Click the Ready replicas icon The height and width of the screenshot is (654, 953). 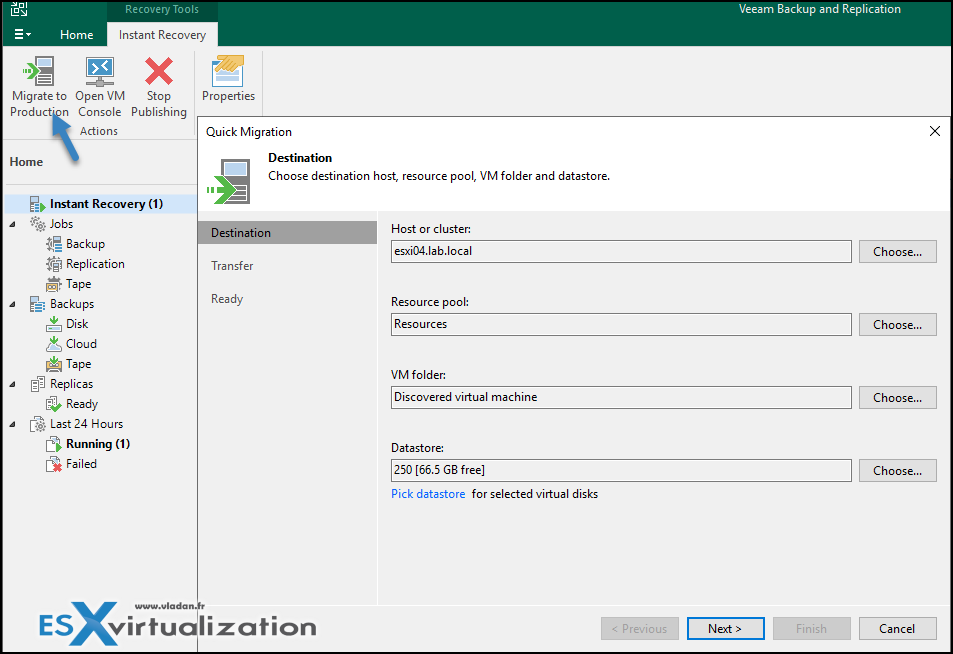(x=54, y=404)
